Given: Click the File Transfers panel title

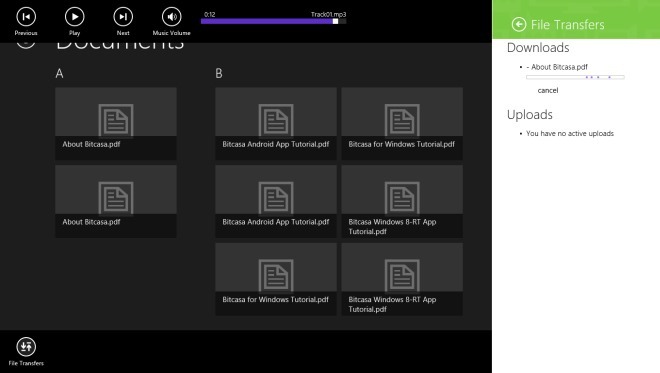Looking at the screenshot, I should (x=567, y=25).
